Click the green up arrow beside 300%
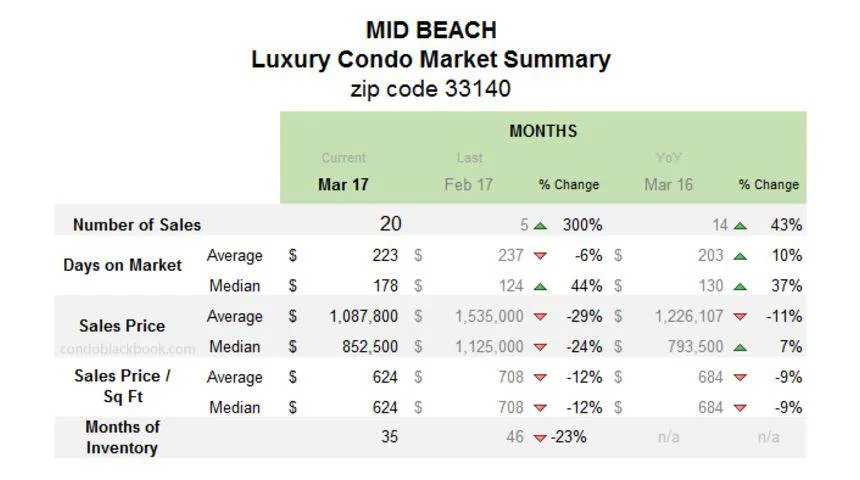The image size is (860, 480). click(540, 225)
